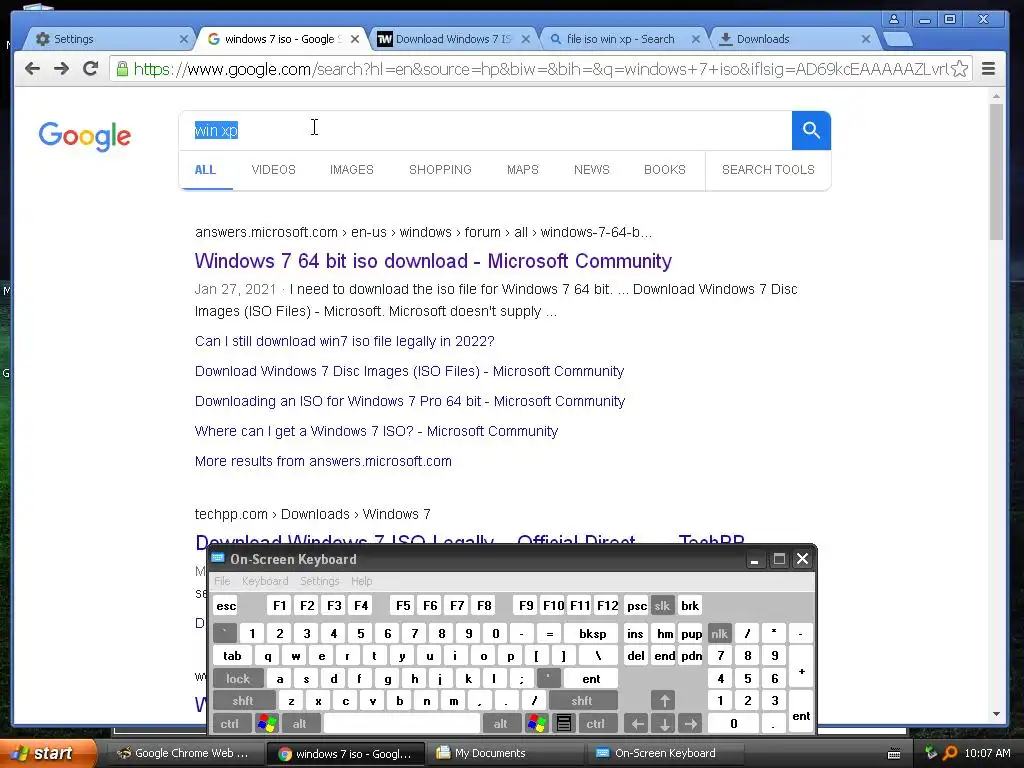Screen dimensions: 1024x768
Task: Toggle the nlk num lock key
Action: click(x=719, y=633)
